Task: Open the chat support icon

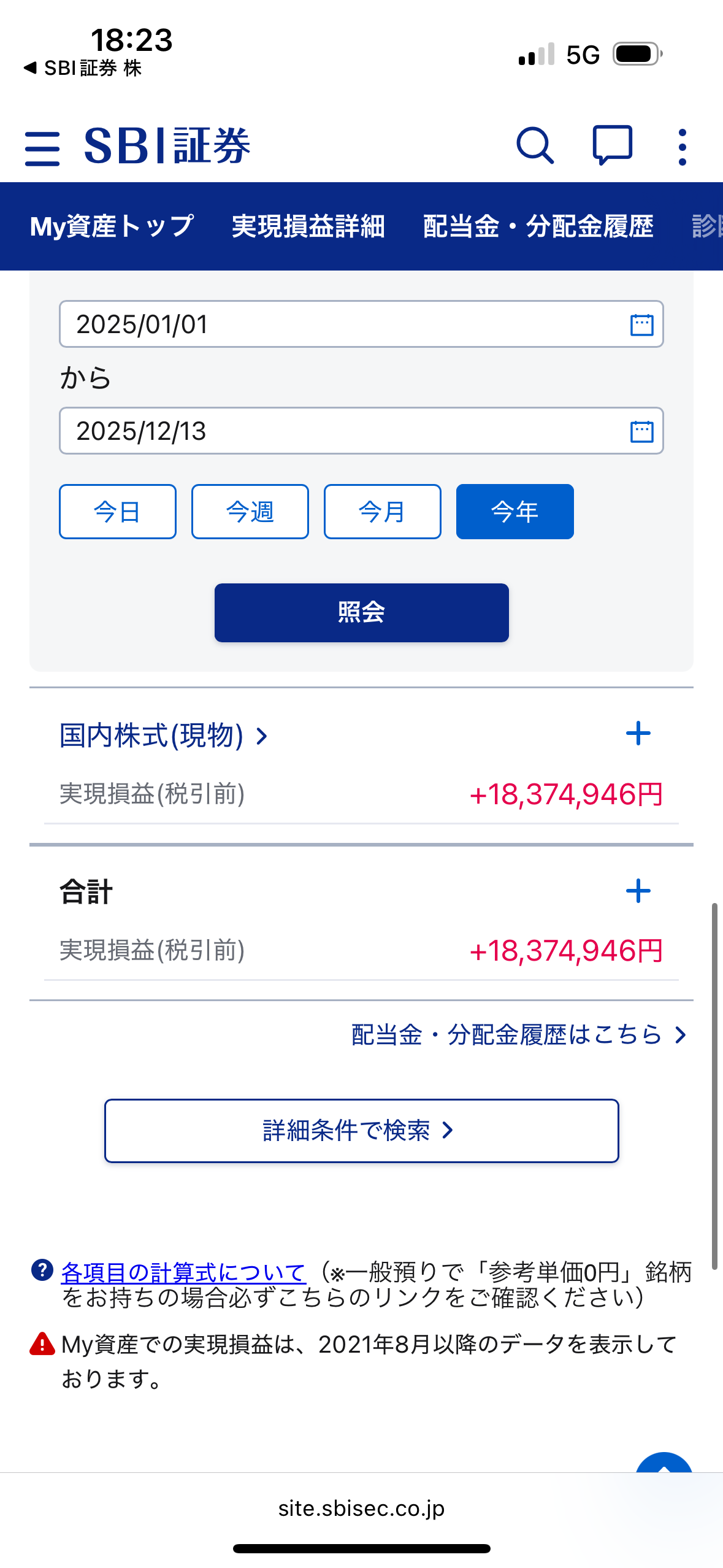Action: pos(612,146)
